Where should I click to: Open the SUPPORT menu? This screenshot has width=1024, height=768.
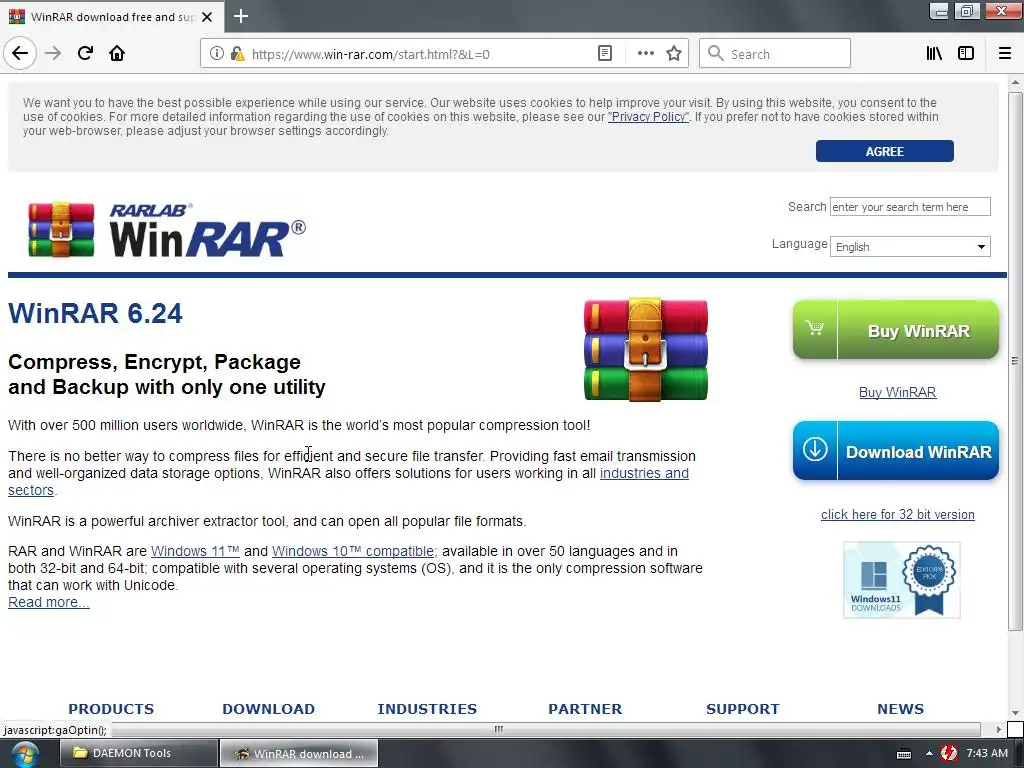(743, 709)
